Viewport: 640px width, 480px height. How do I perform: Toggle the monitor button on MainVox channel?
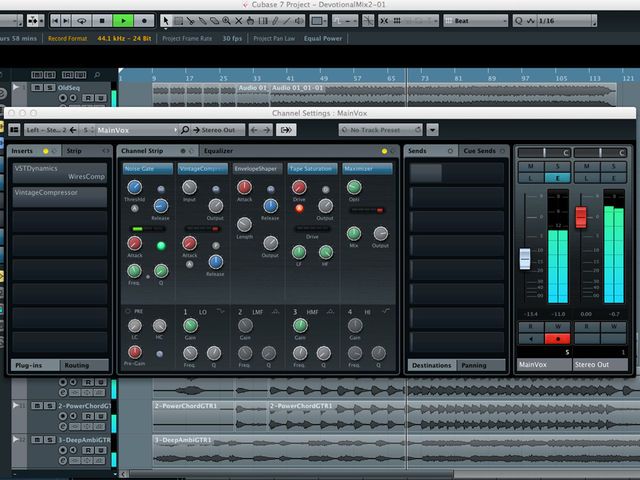(x=531, y=339)
